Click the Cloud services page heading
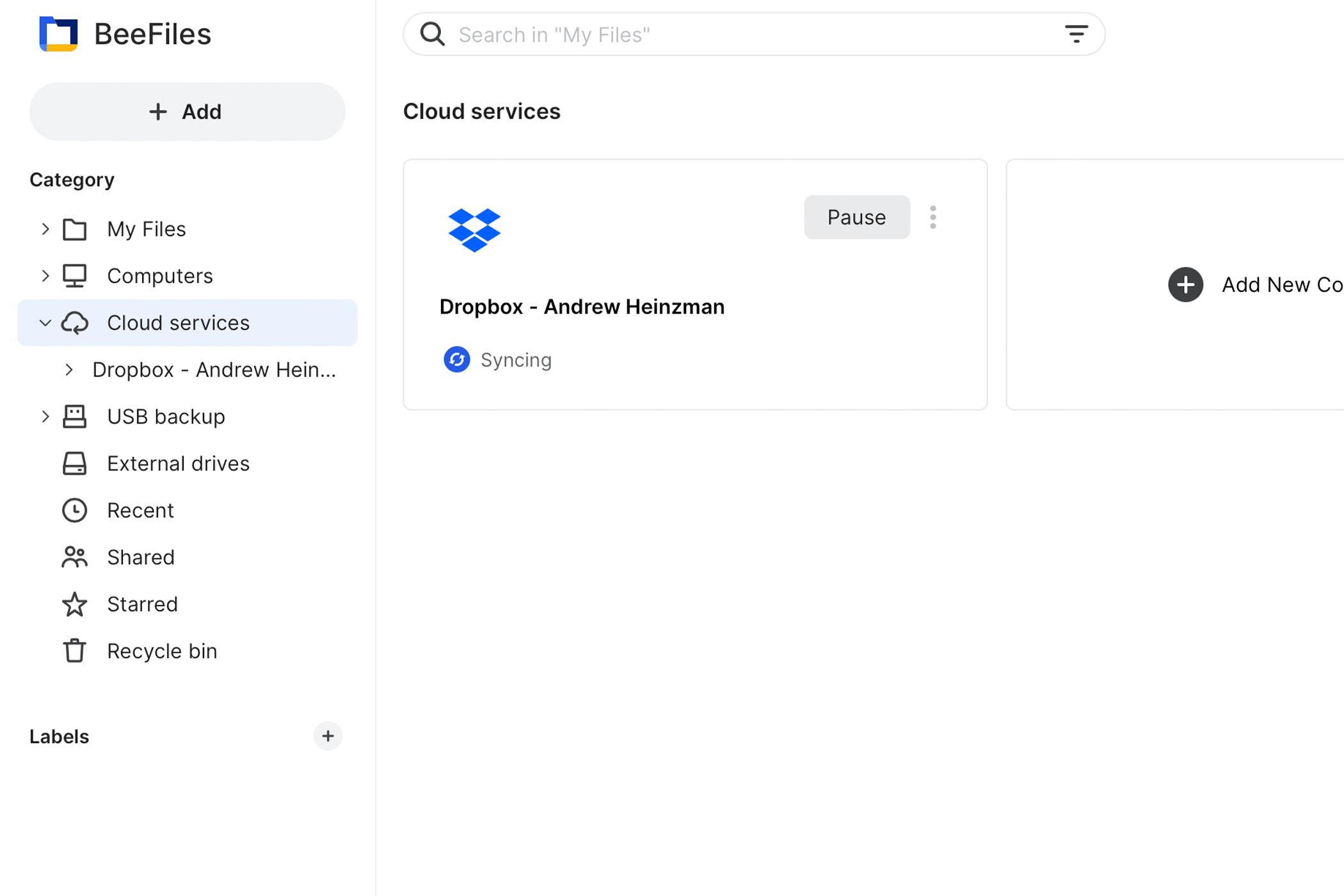This screenshot has height=896, width=1344. [481, 111]
